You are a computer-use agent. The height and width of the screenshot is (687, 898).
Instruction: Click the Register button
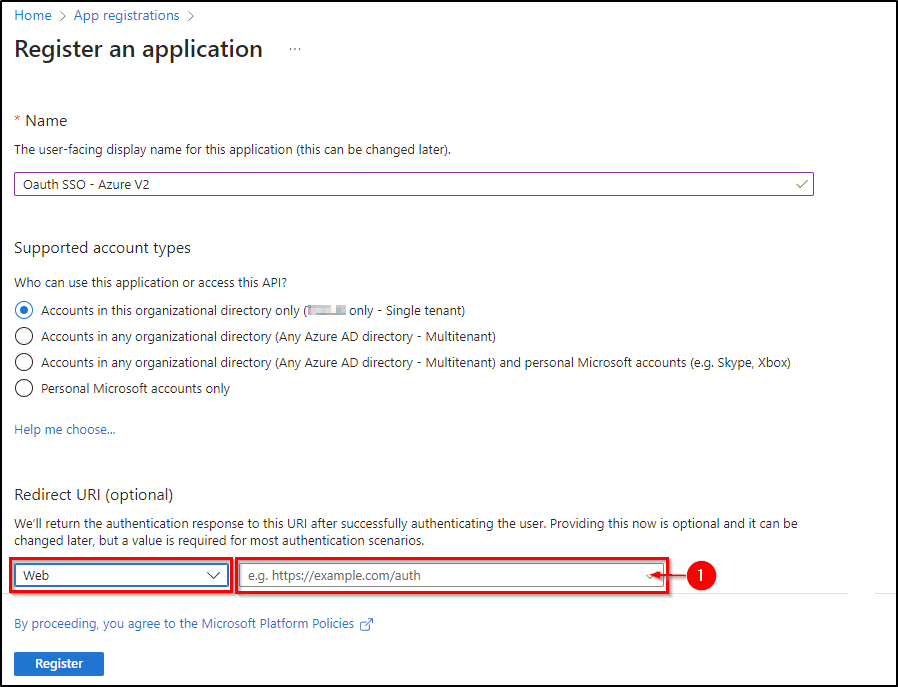tap(58, 663)
